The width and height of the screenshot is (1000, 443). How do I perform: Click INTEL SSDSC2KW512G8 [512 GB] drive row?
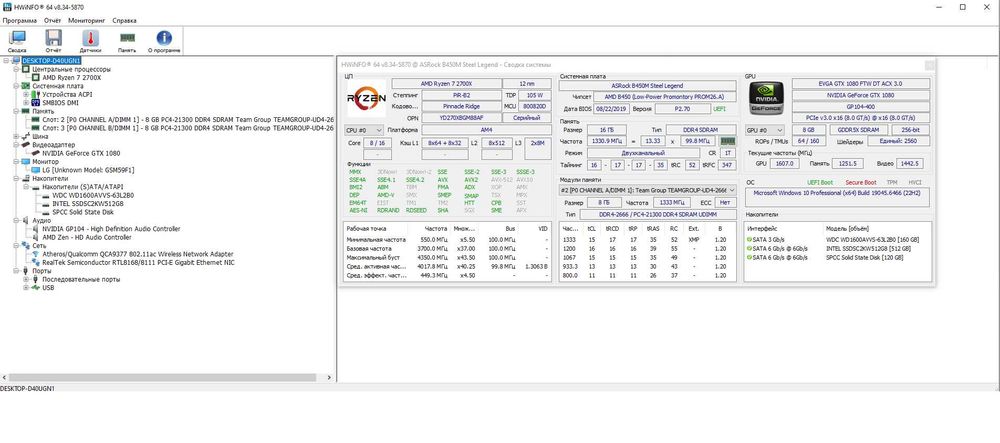[x=837, y=249]
